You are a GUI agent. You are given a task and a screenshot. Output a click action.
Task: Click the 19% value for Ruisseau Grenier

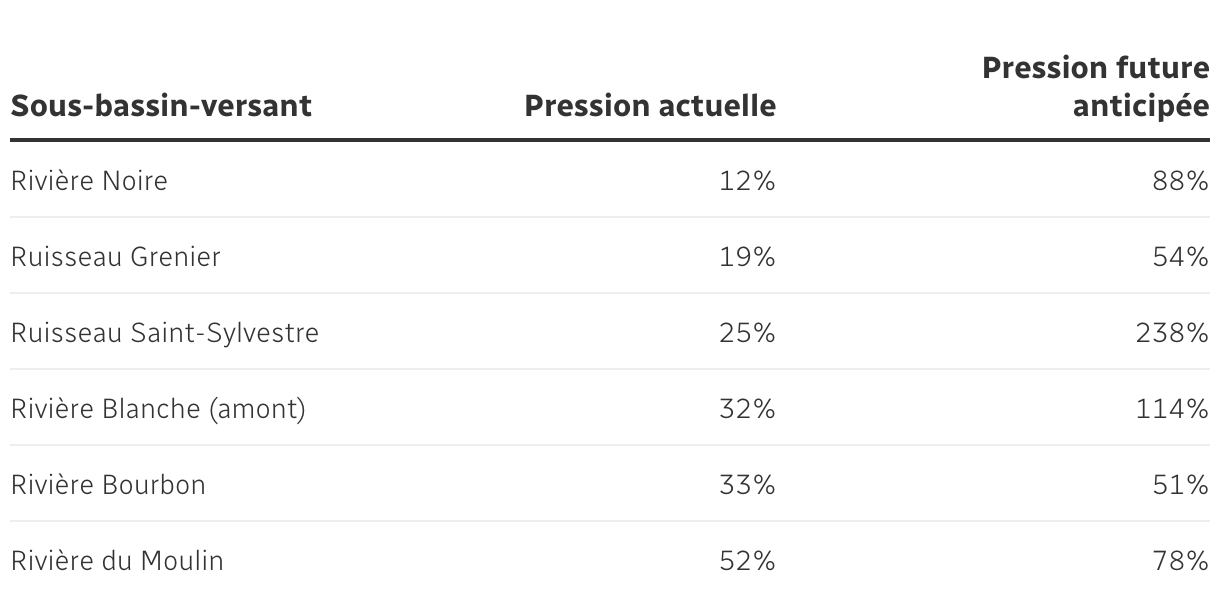[x=747, y=257]
